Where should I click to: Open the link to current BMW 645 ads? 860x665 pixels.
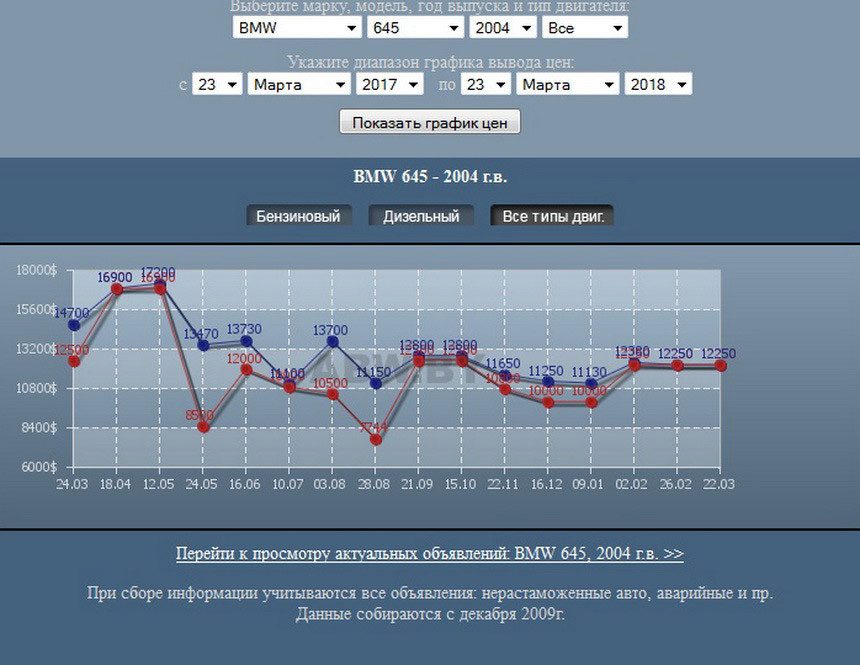pos(430,553)
